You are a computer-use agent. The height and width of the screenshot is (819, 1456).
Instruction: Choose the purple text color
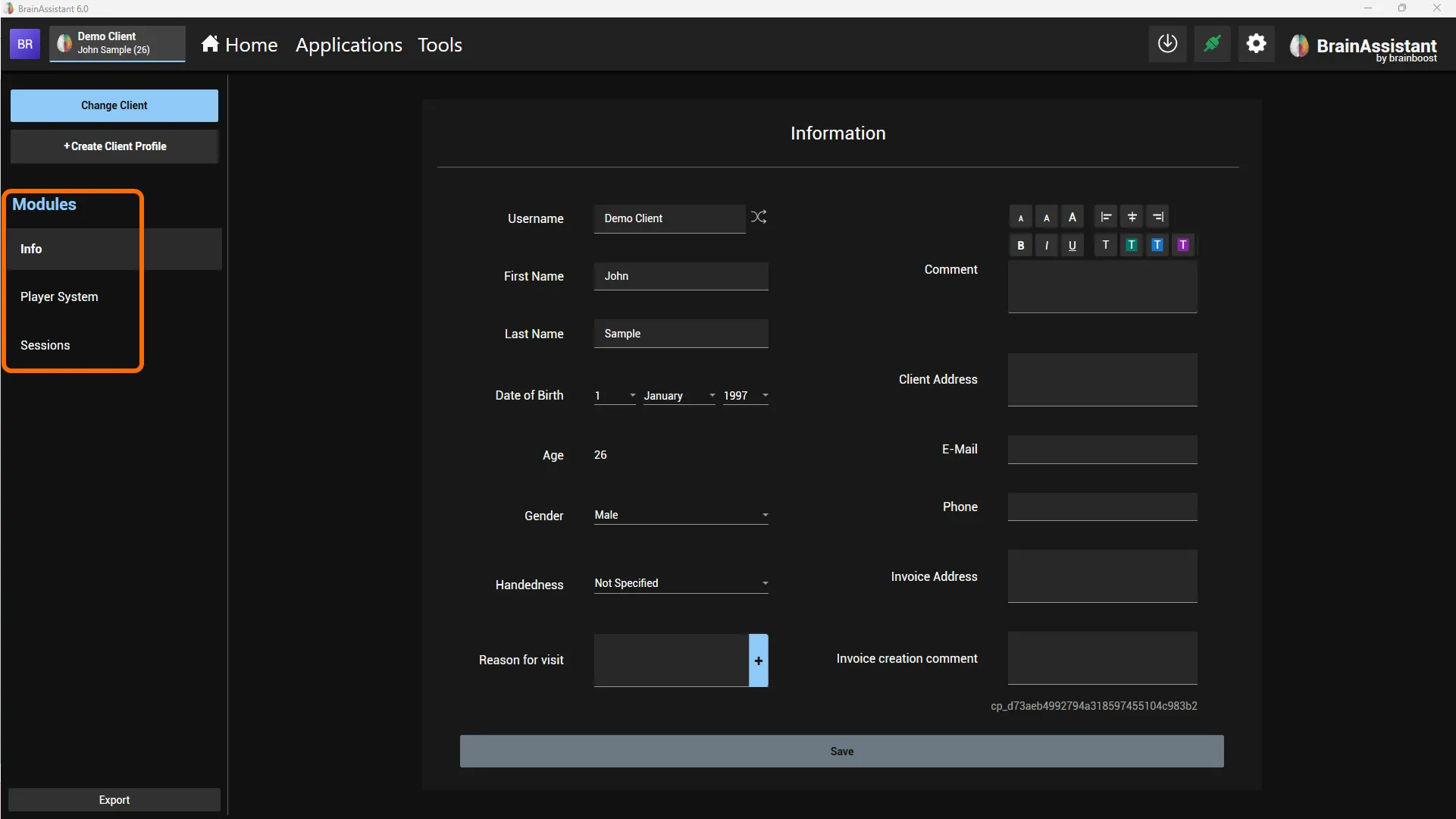pyautogui.click(x=1183, y=245)
